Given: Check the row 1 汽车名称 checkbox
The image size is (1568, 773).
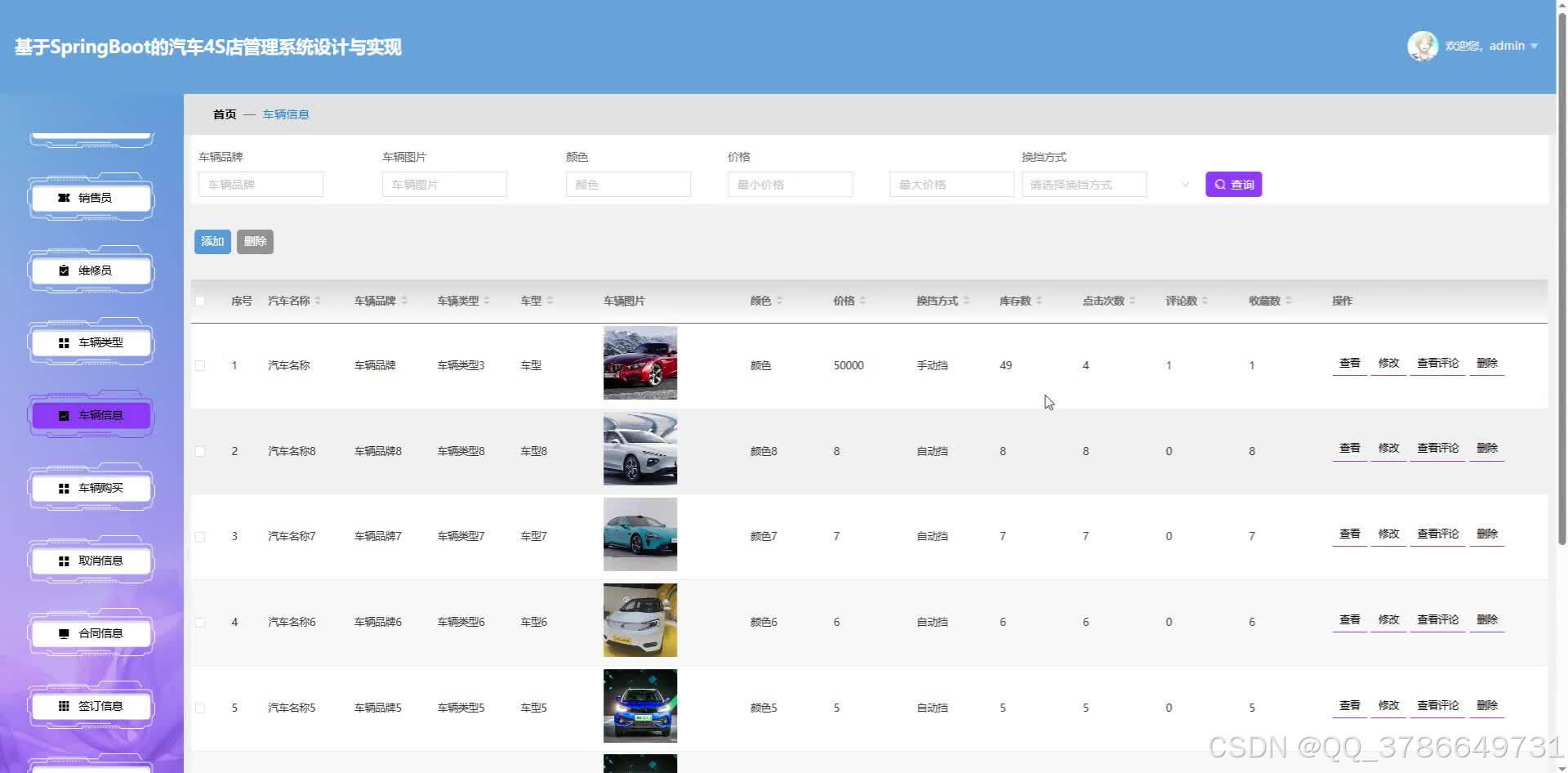Looking at the screenshot, I should (200, 365).
